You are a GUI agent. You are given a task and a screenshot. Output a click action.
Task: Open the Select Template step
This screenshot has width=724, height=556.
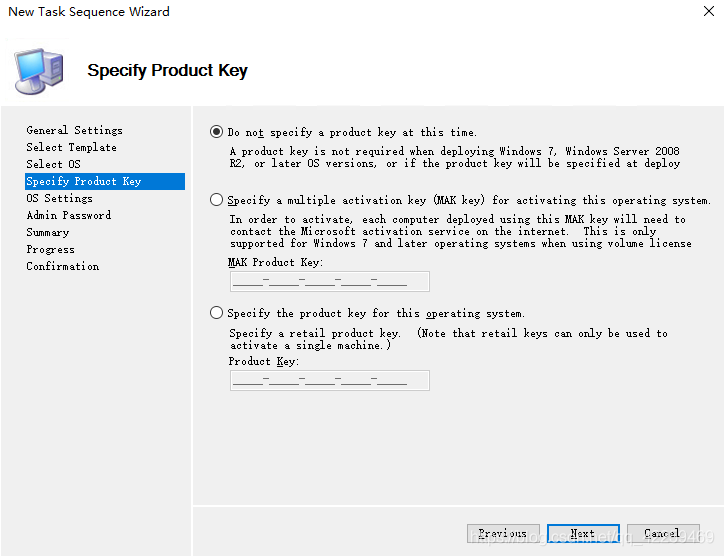pyautogui.click(x=71, y=147)
